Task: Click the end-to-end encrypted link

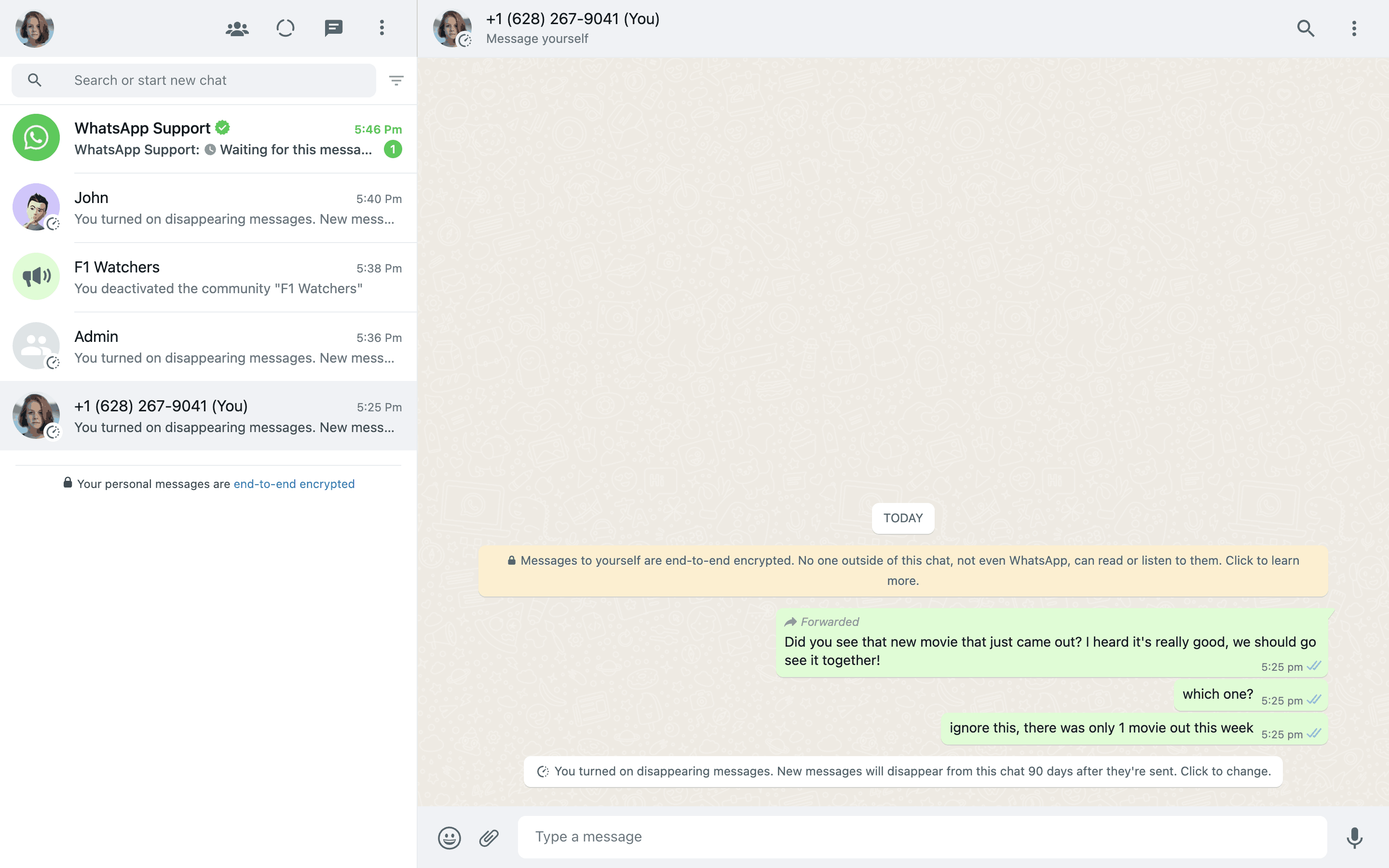Action: 294,484
